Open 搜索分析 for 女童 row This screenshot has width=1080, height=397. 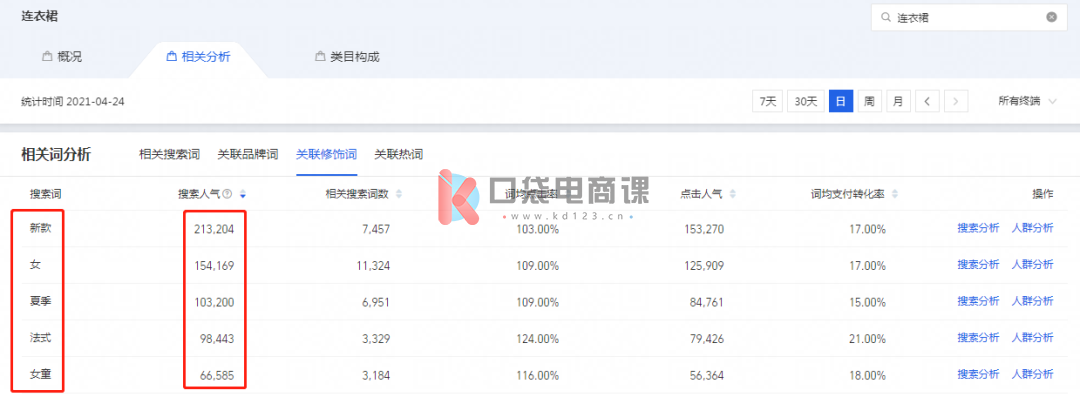[x=978, y=374]
